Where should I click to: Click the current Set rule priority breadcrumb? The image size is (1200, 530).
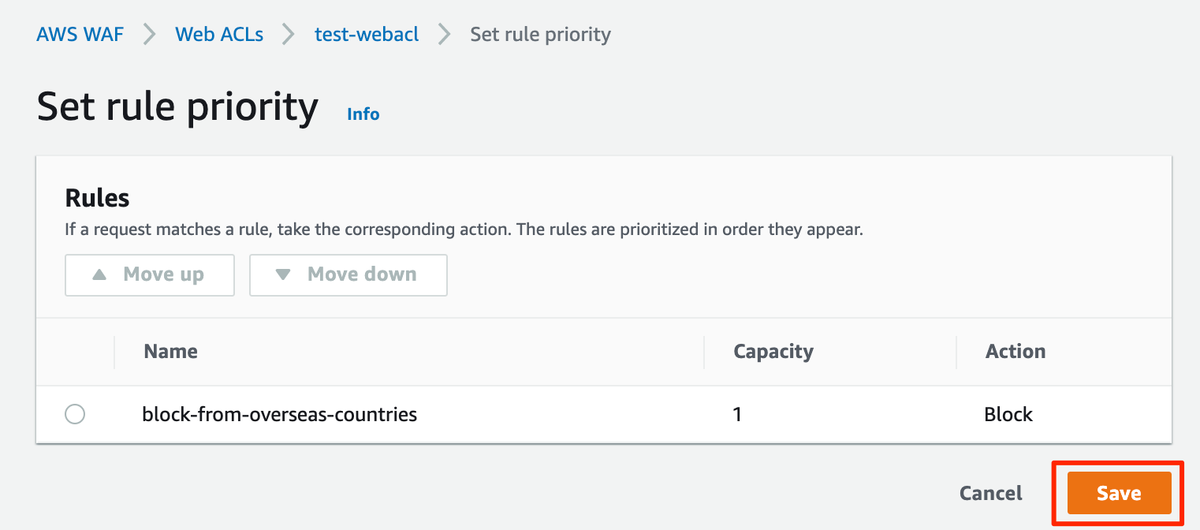(x=540, y=34)
